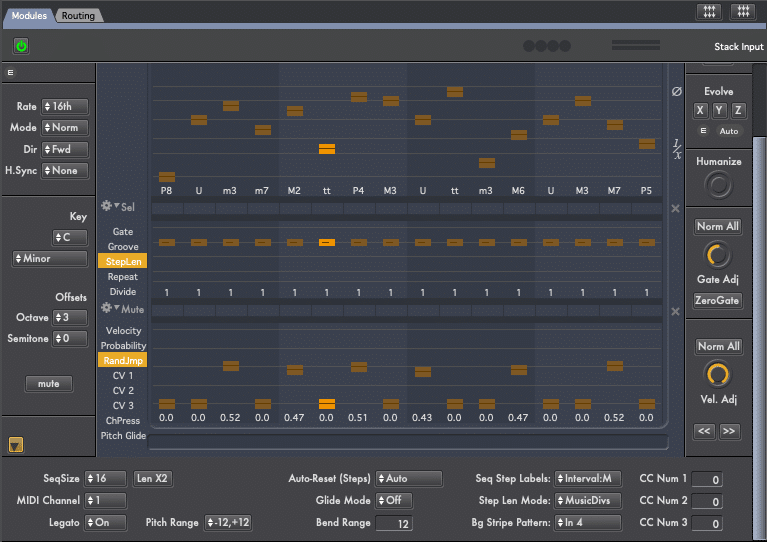This screenshot has width=767, height=542.
Task: Select the Gate lane tab
Action: (123, 231)
